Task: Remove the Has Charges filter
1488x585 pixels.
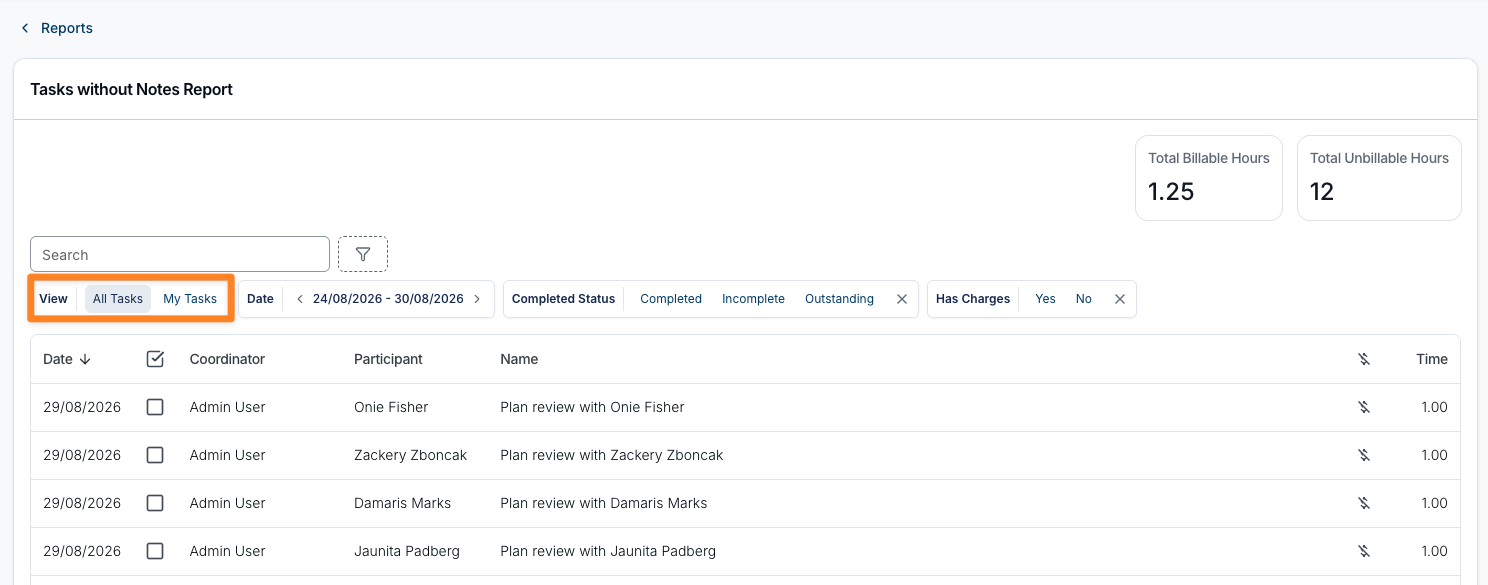Action: tap(1120, 299)
